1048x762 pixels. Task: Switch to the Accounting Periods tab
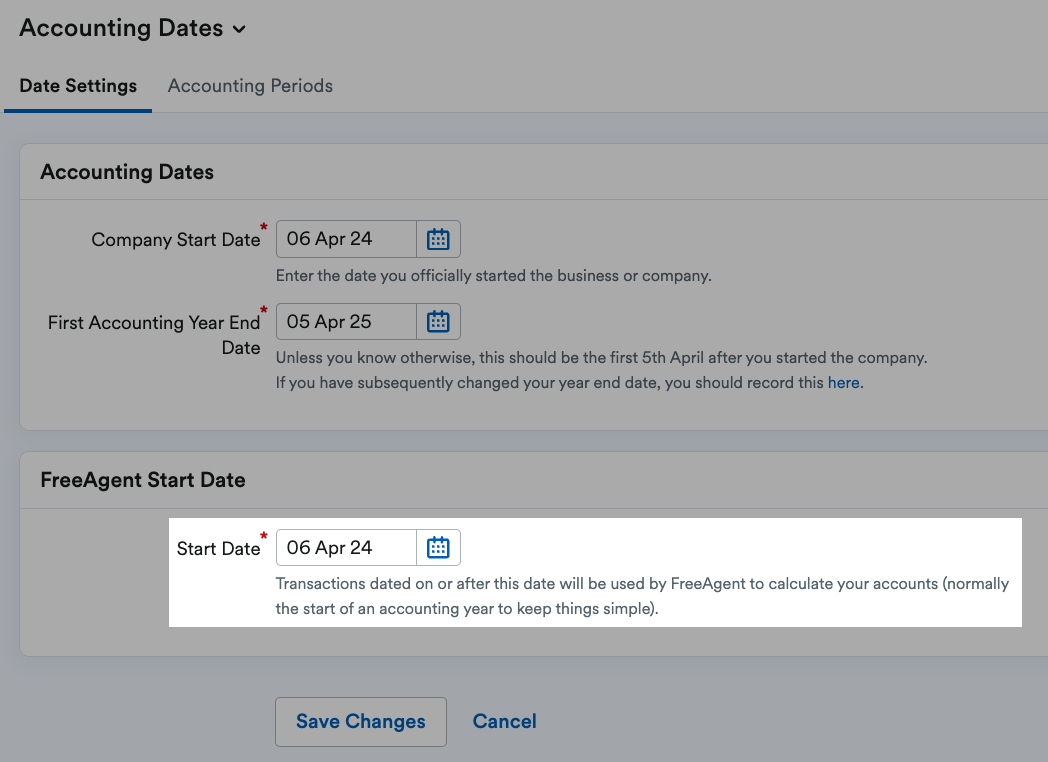pos(250,86)
